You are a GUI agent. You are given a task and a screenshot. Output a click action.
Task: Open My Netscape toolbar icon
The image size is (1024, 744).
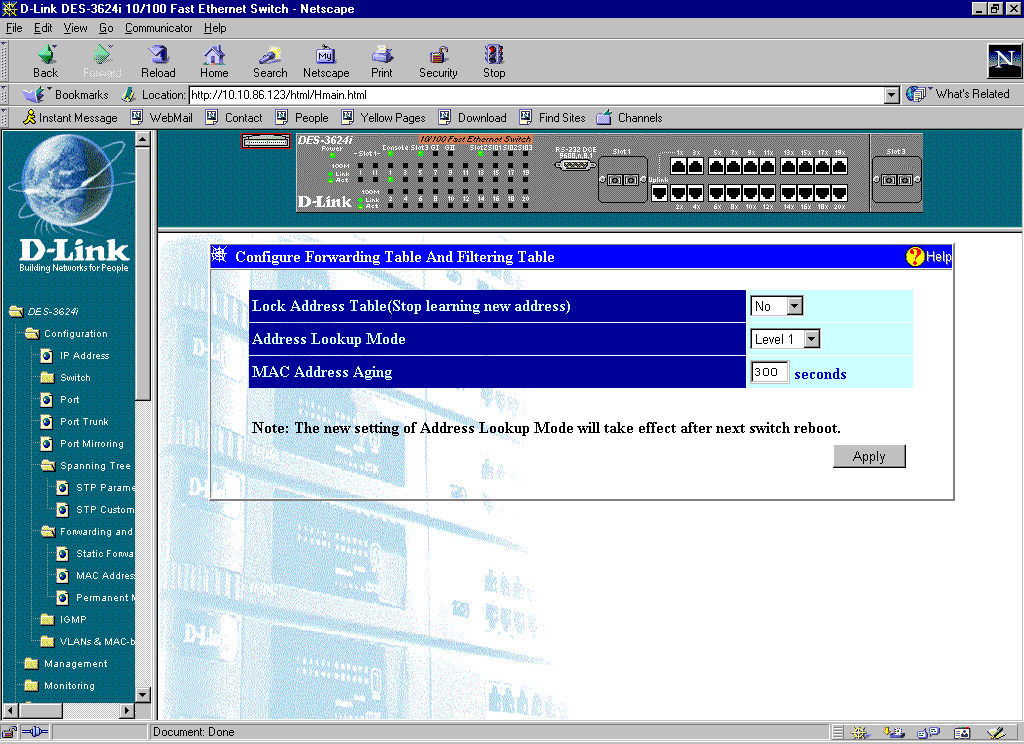[x=326, y=56]
